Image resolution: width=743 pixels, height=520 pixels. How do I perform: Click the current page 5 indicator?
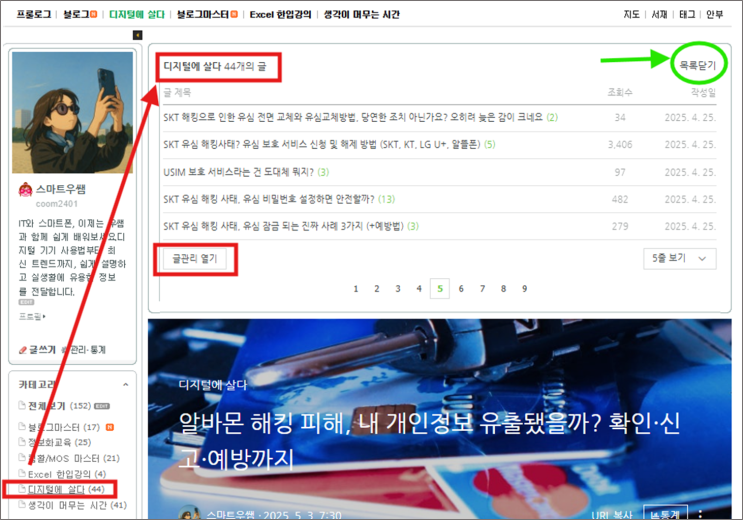coord(440,289)
